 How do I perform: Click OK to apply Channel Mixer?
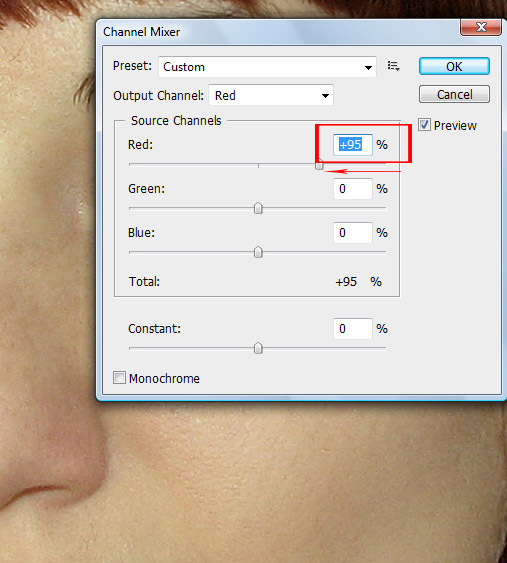(x=454, y=66)
